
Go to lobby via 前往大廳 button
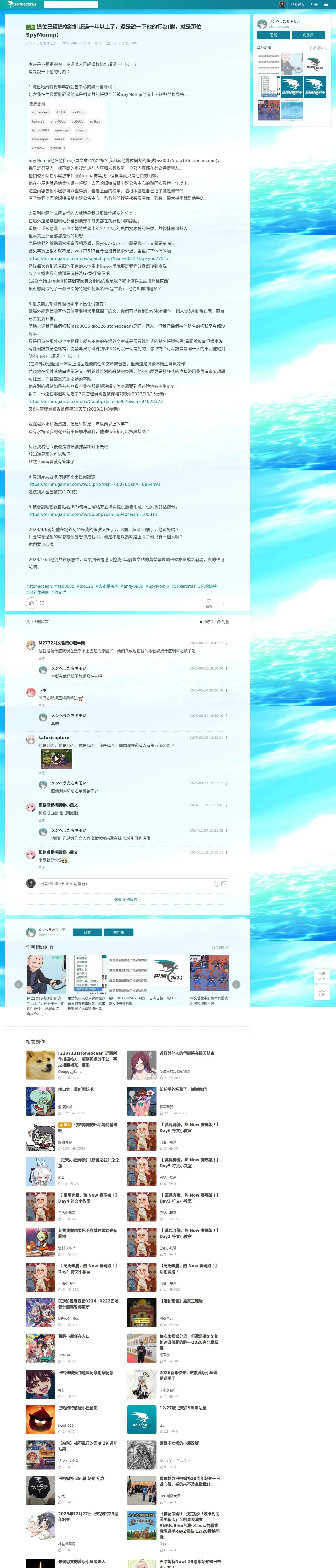coord(322,976)
